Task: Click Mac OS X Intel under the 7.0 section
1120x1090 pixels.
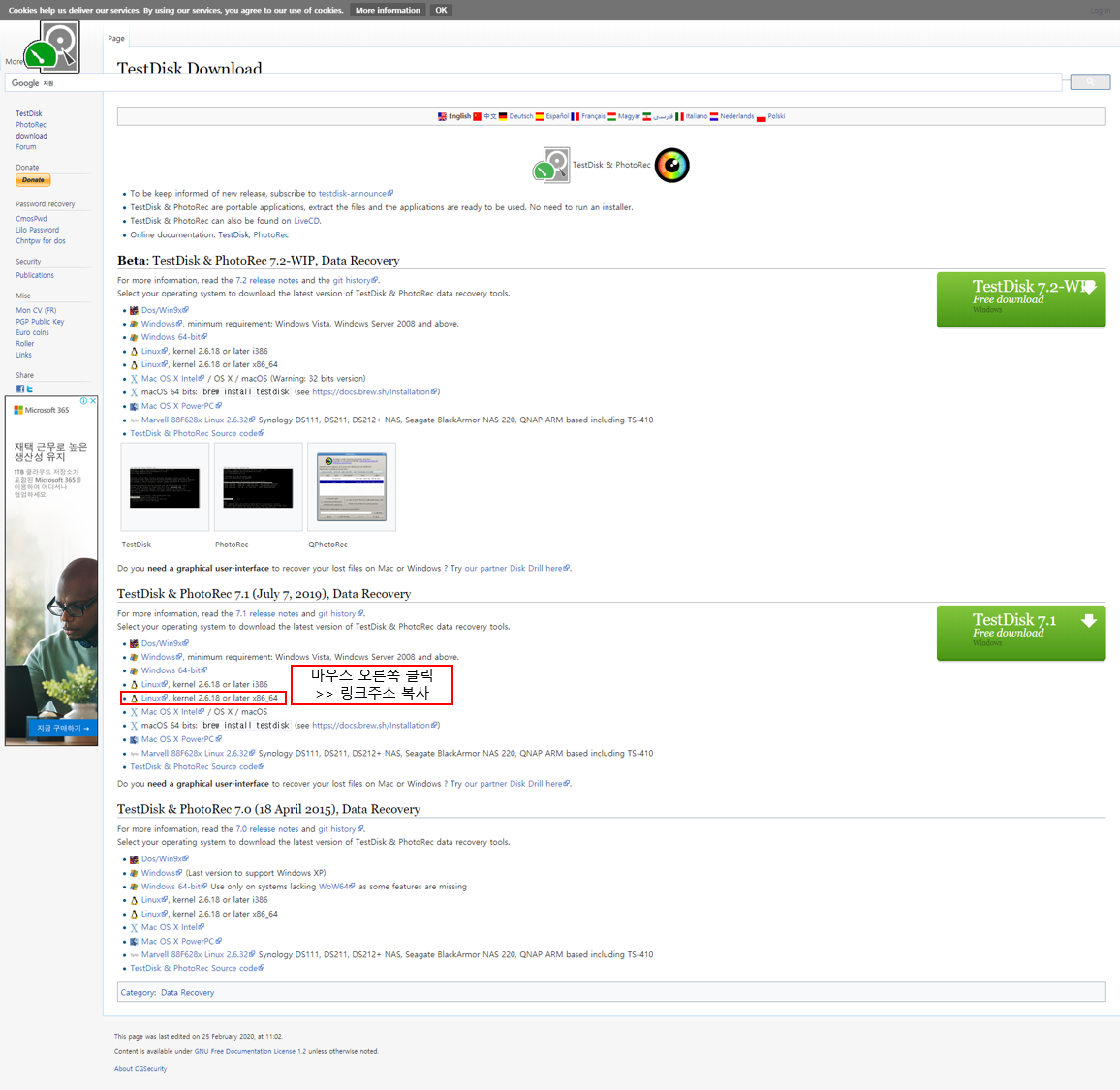Action: (172, 928)
